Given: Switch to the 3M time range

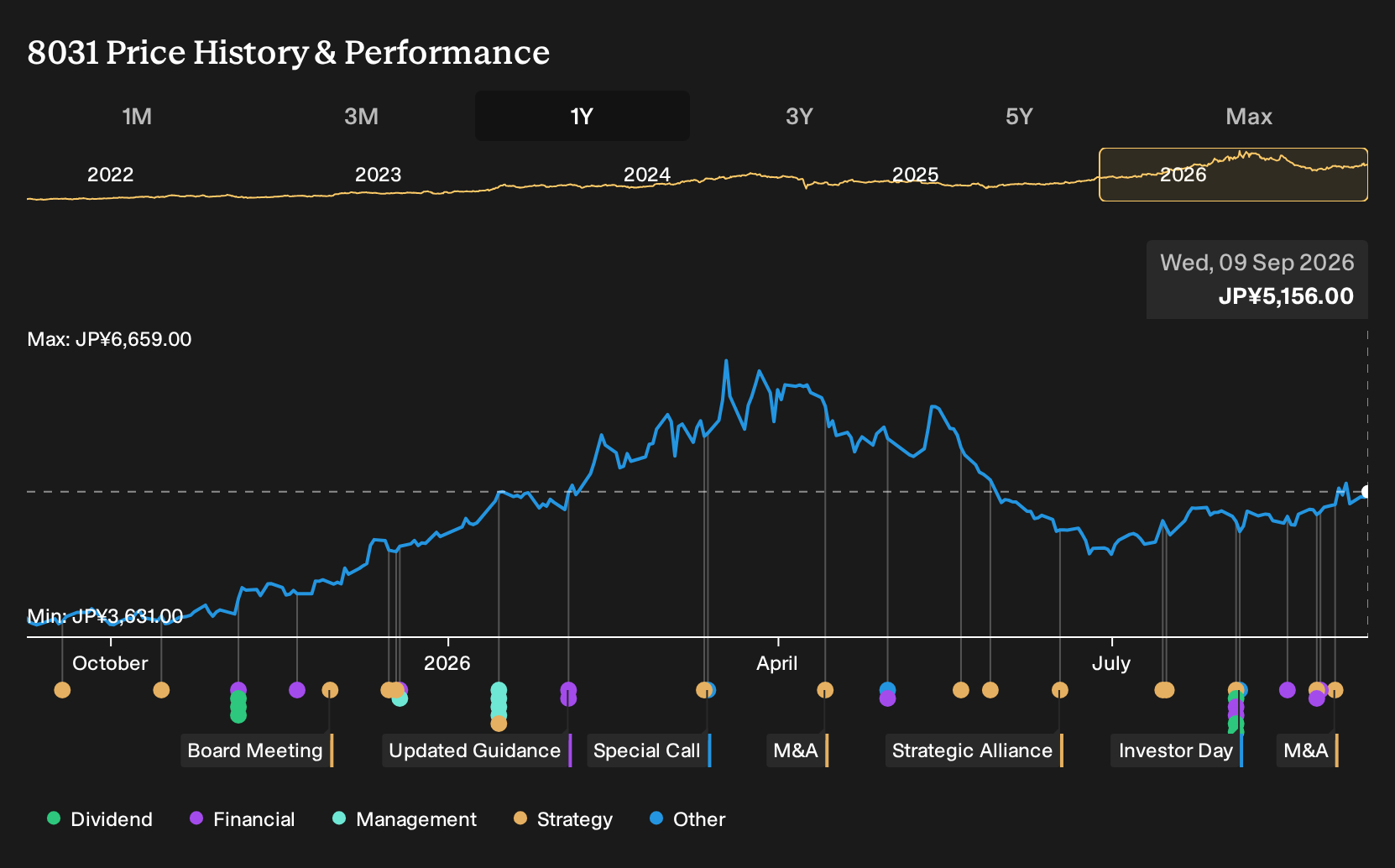Looking at the screenshot, I should click(x=361, y=117).
